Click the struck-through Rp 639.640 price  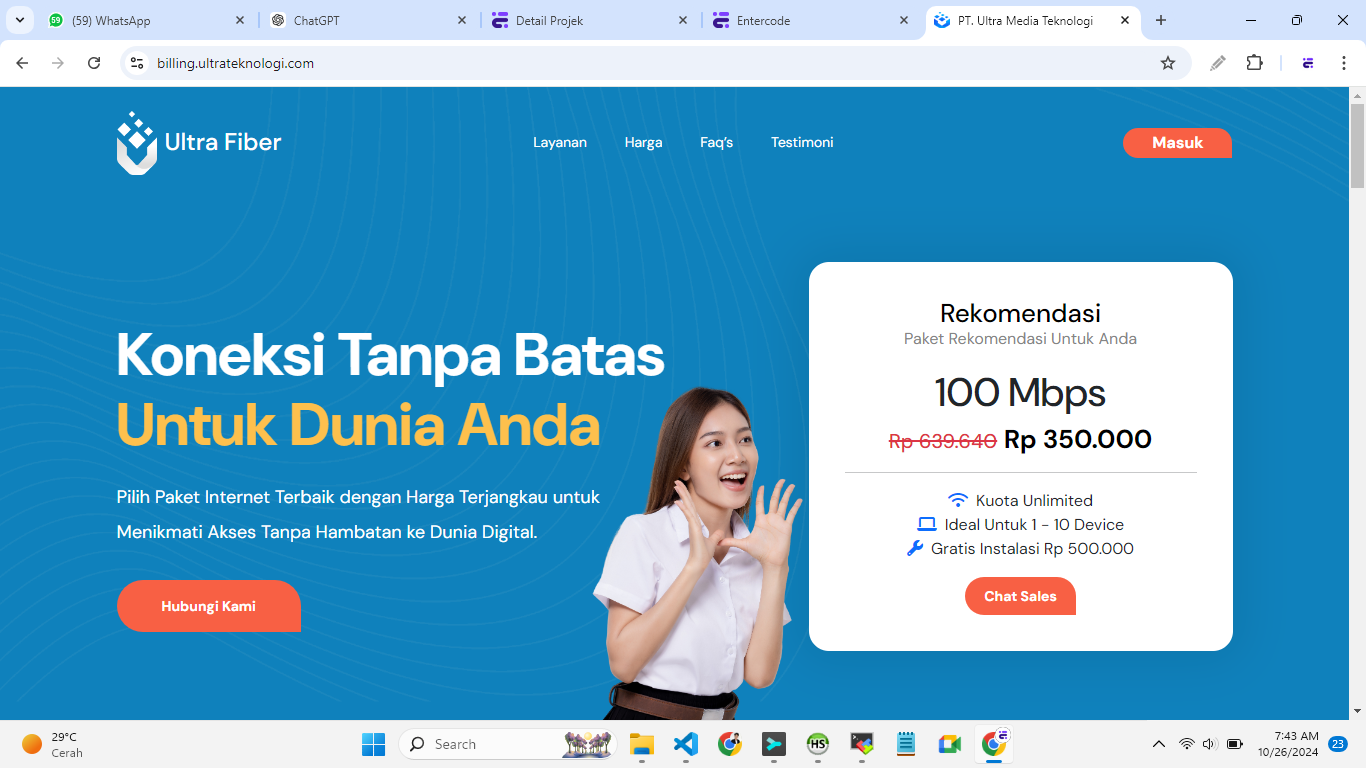pyautogui.click(x=943, y=440)
